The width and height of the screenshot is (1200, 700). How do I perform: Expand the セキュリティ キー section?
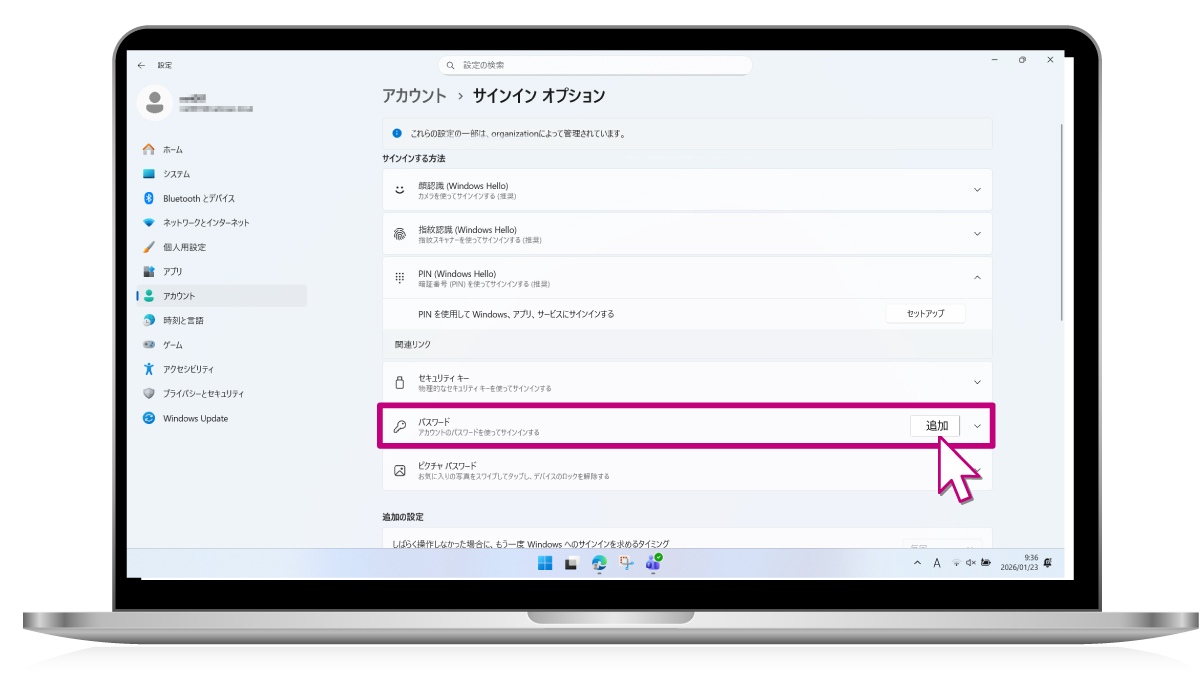(x=977, y=382)
